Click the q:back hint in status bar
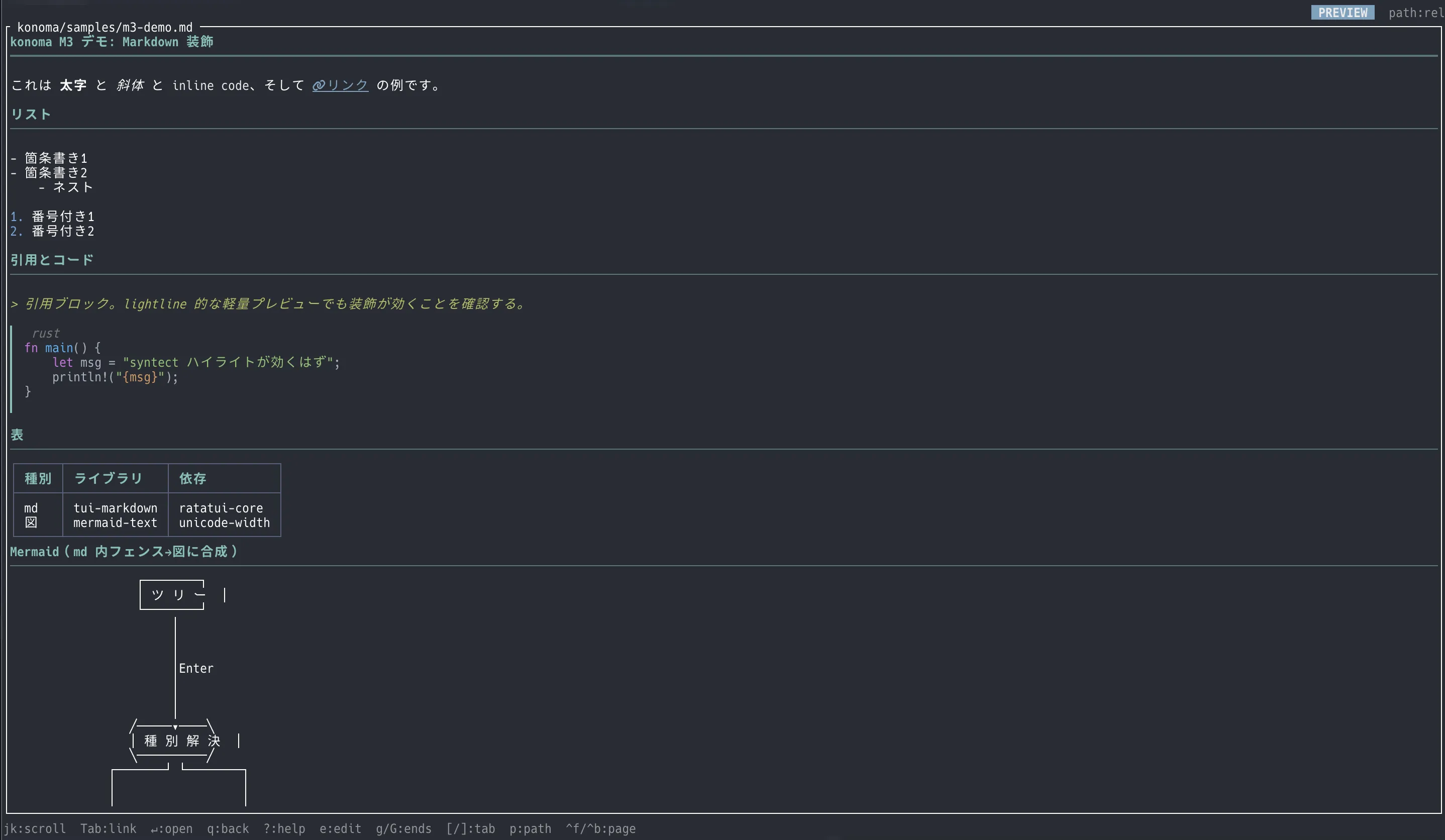 228,828
